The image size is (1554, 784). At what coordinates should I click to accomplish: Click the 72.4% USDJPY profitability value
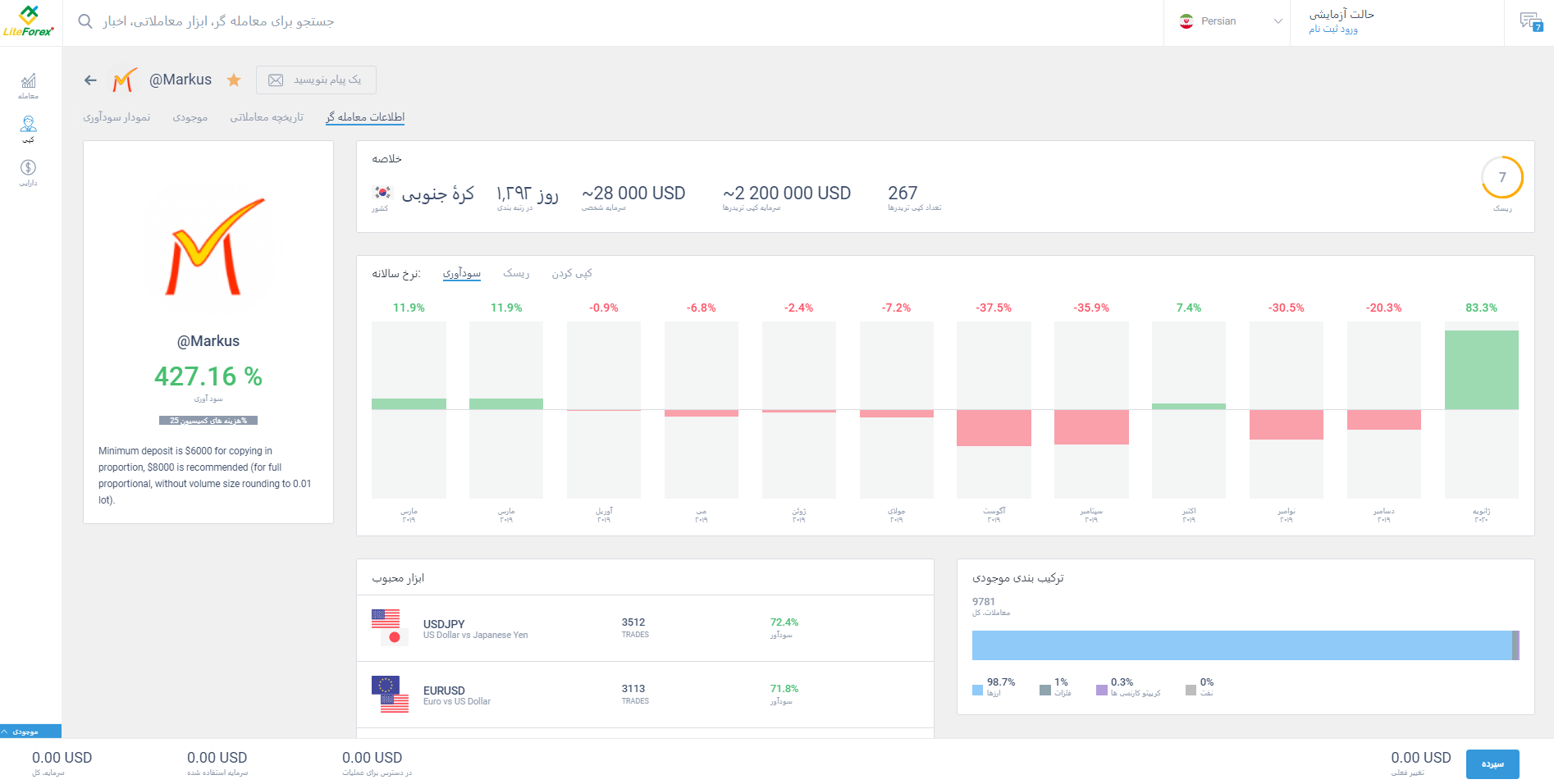pyautogui.click(x=784, y=622)
